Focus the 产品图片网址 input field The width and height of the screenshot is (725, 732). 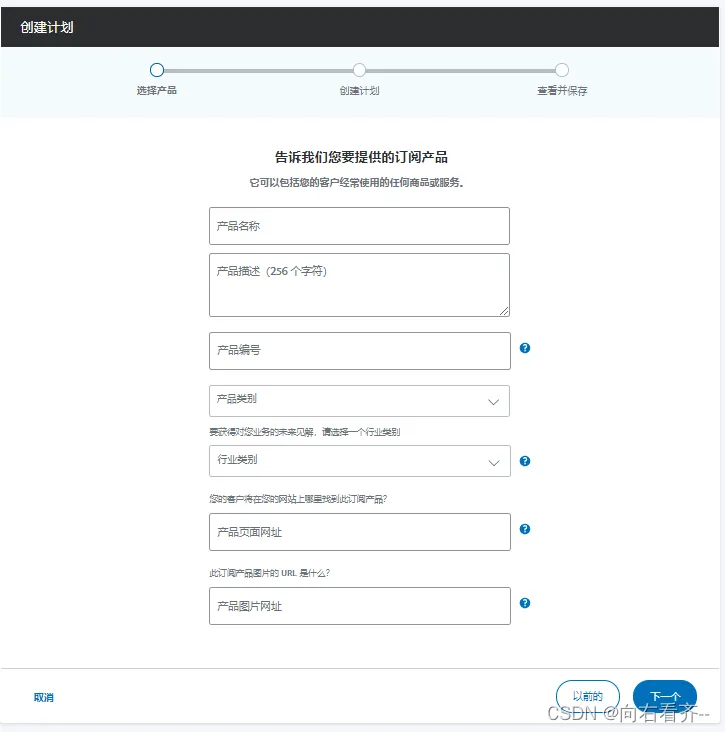359,606
